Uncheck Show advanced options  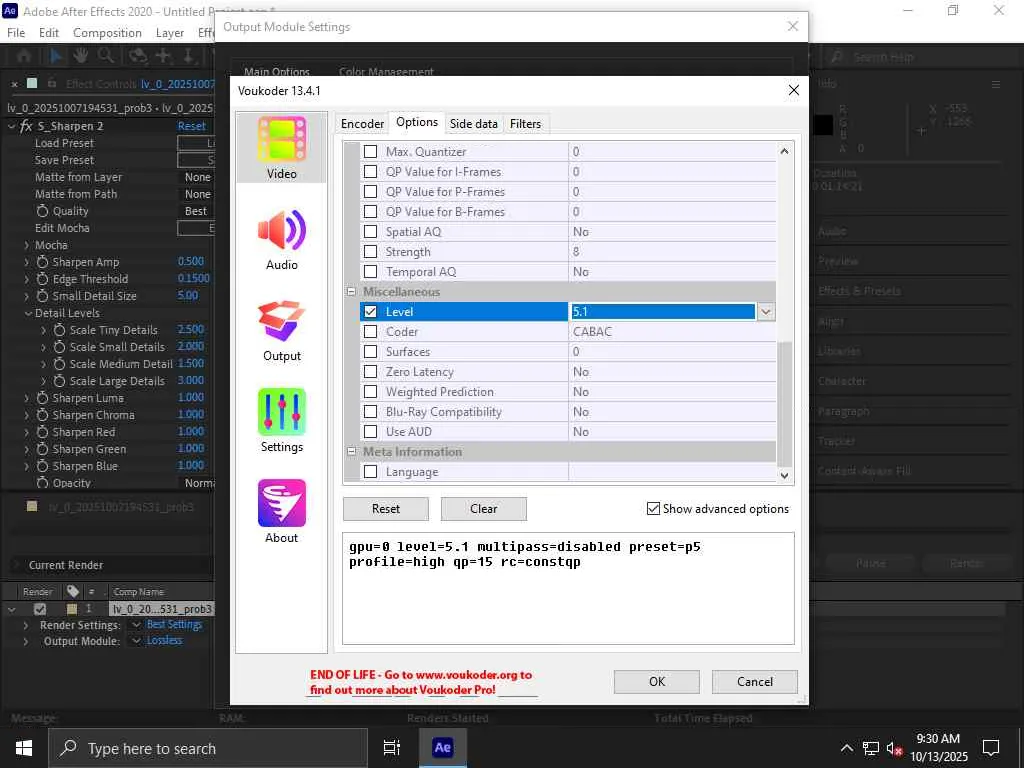pyautogui.click(x=653, y=508)
